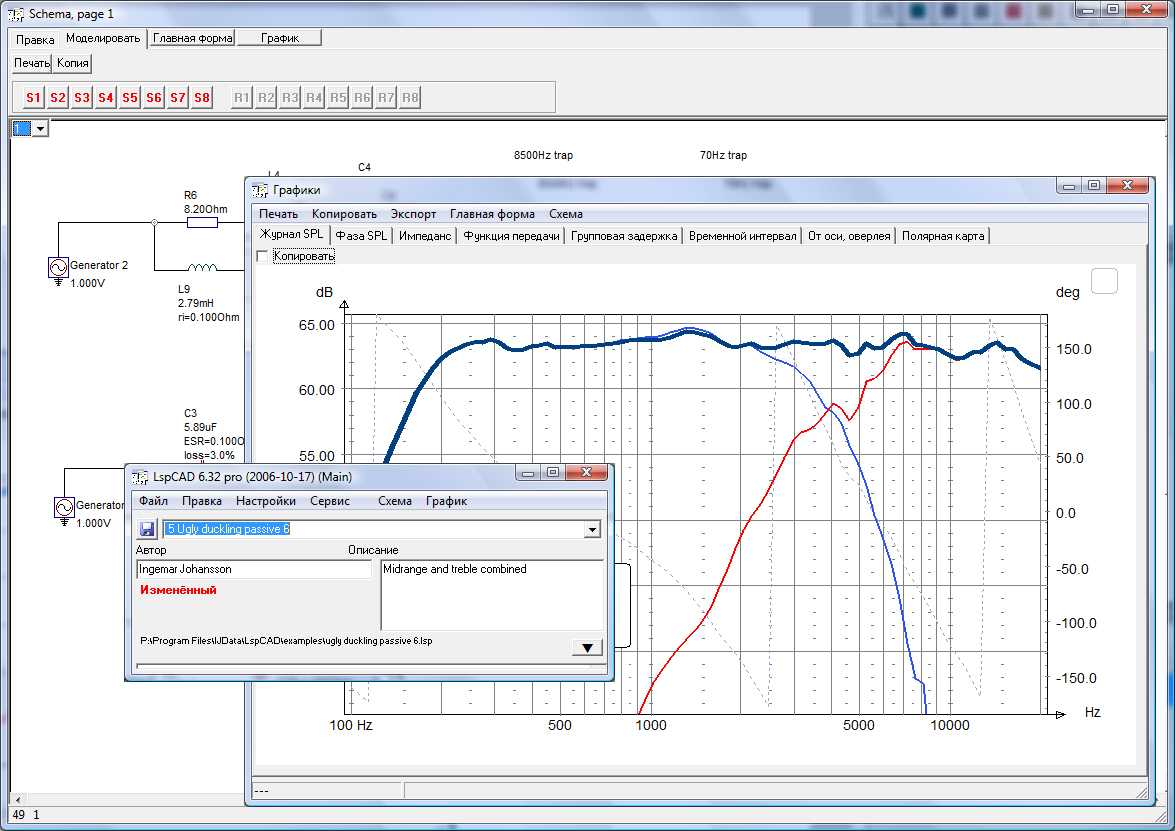The image size is (1175, 831).
Task: Click the R6 toolbar button
Action: pyautogui.click(x=362, y=97)
